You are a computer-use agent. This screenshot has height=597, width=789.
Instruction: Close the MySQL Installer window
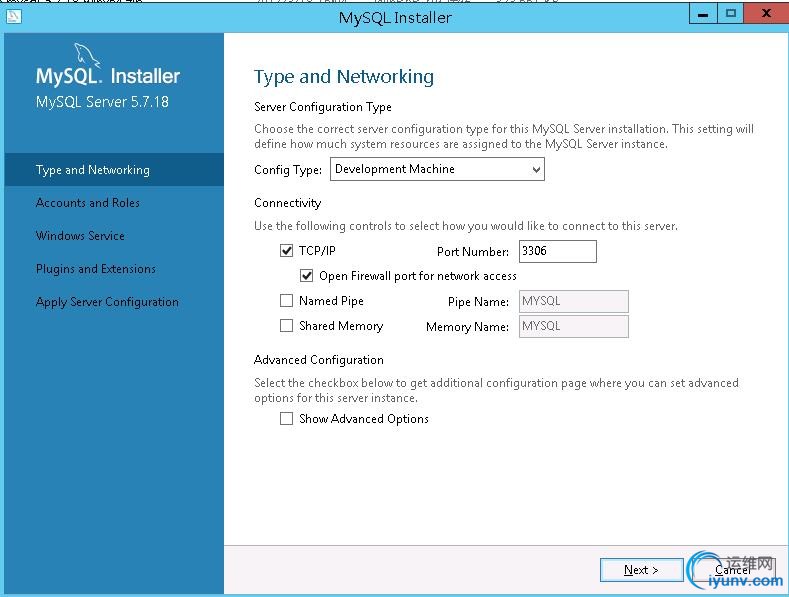[766, 14]
